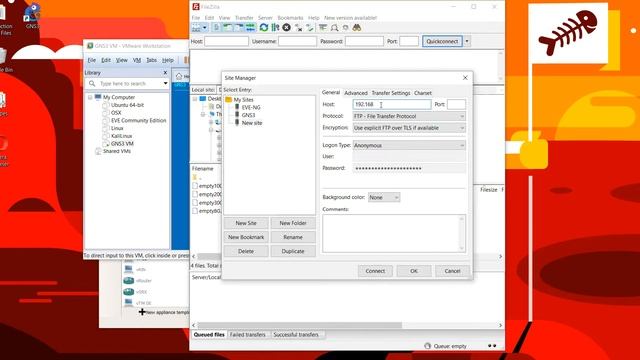
Task: Open VMware Library search options dropdown arrow
Action: tap(165, 83)
